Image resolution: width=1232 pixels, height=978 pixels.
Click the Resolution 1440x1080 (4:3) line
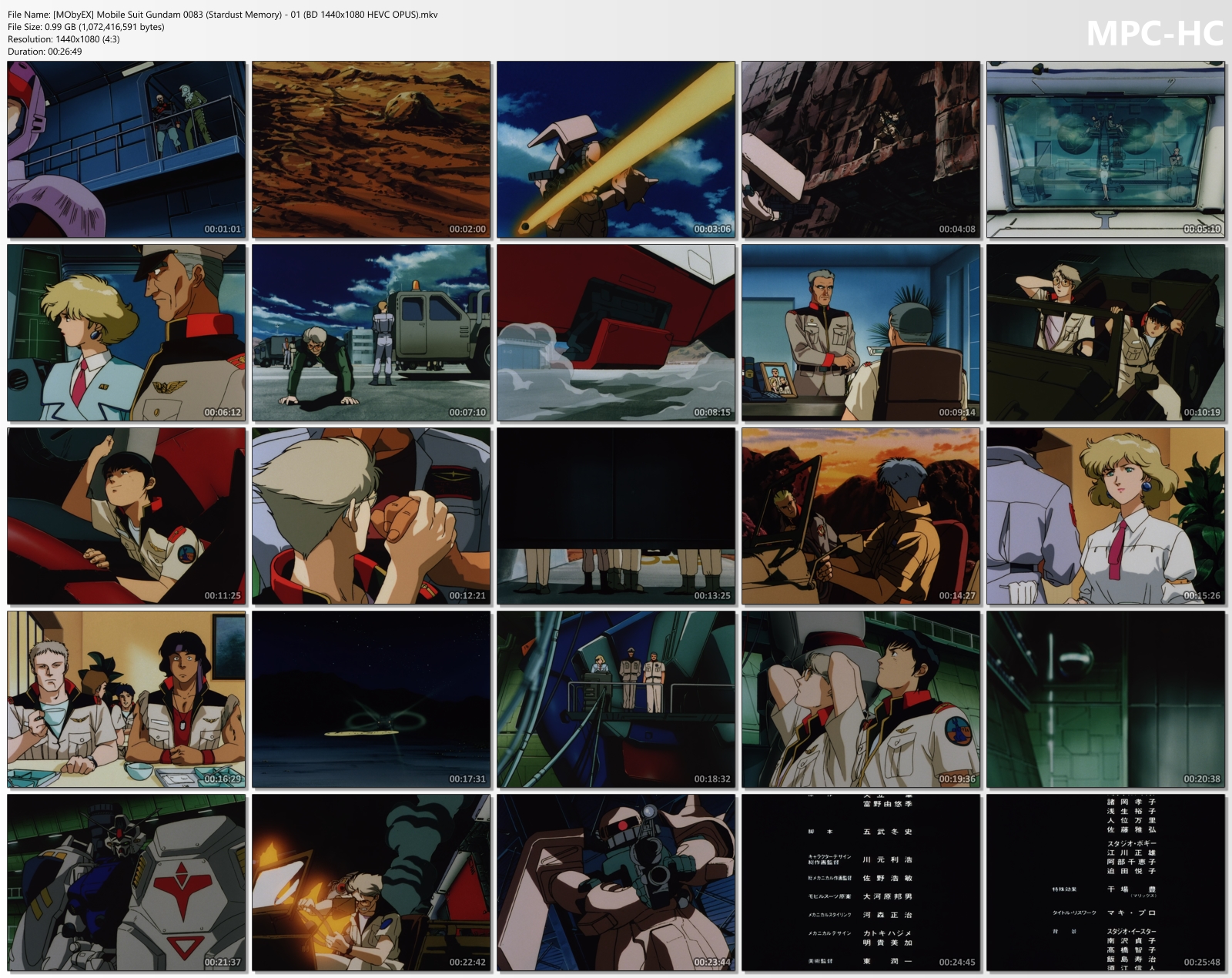tap(64, 39)
